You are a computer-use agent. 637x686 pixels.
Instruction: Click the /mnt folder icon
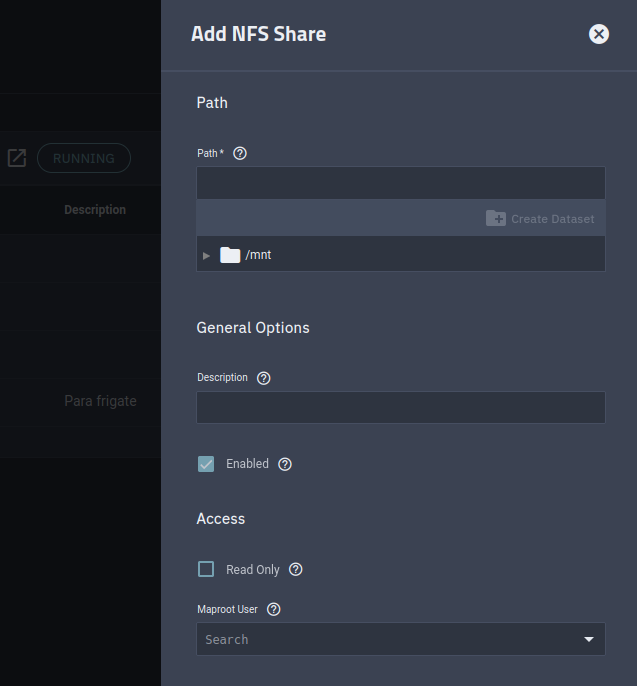pos(230,255)
